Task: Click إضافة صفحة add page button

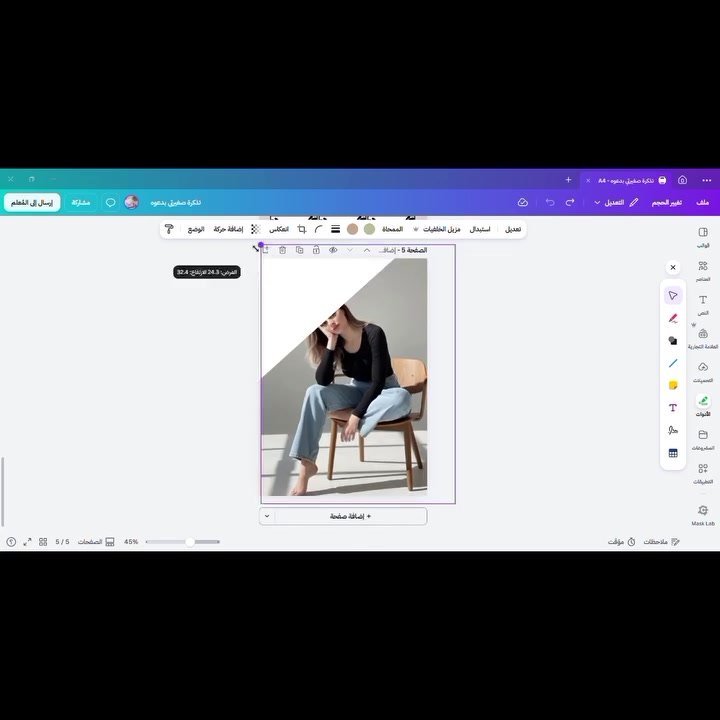Action: (x=350, y=516)
